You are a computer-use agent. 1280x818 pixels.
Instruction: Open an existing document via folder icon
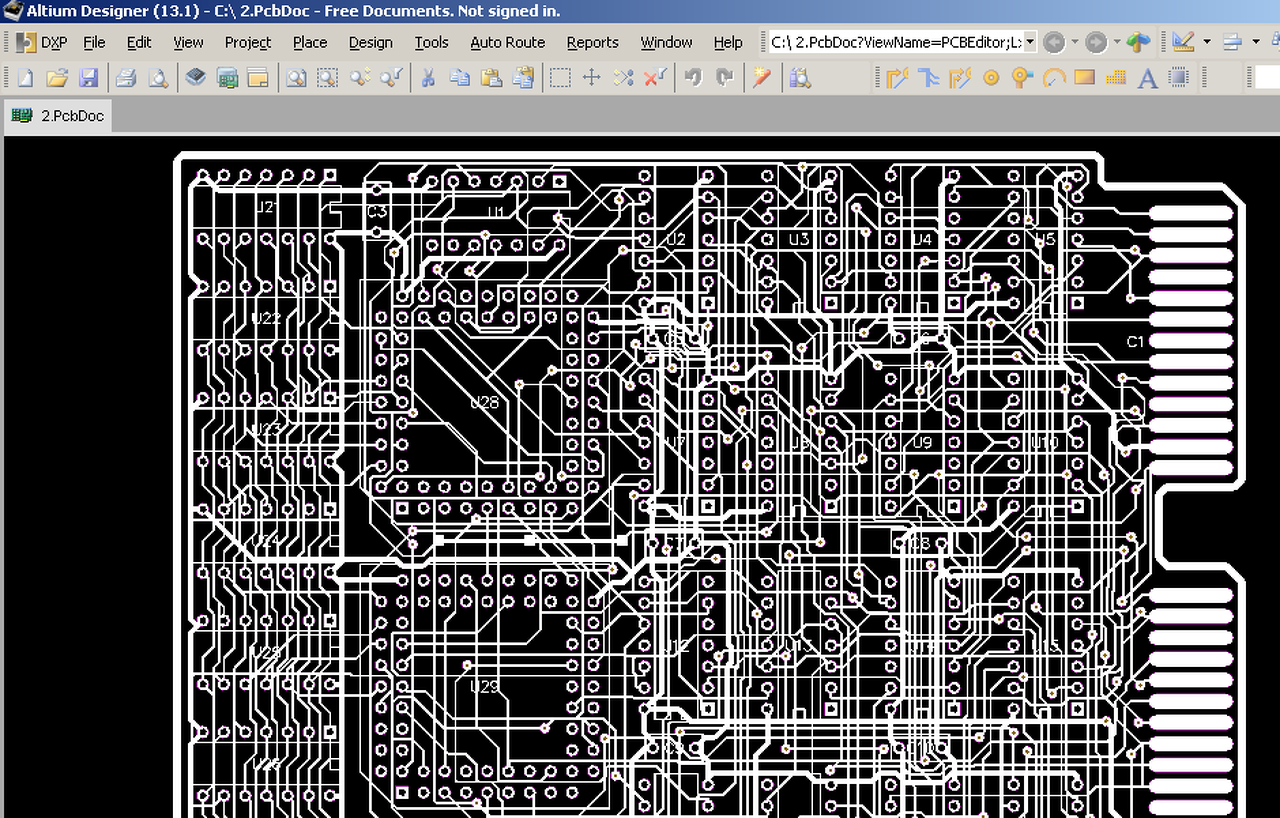pyautogui.click(x=57, y=77)
